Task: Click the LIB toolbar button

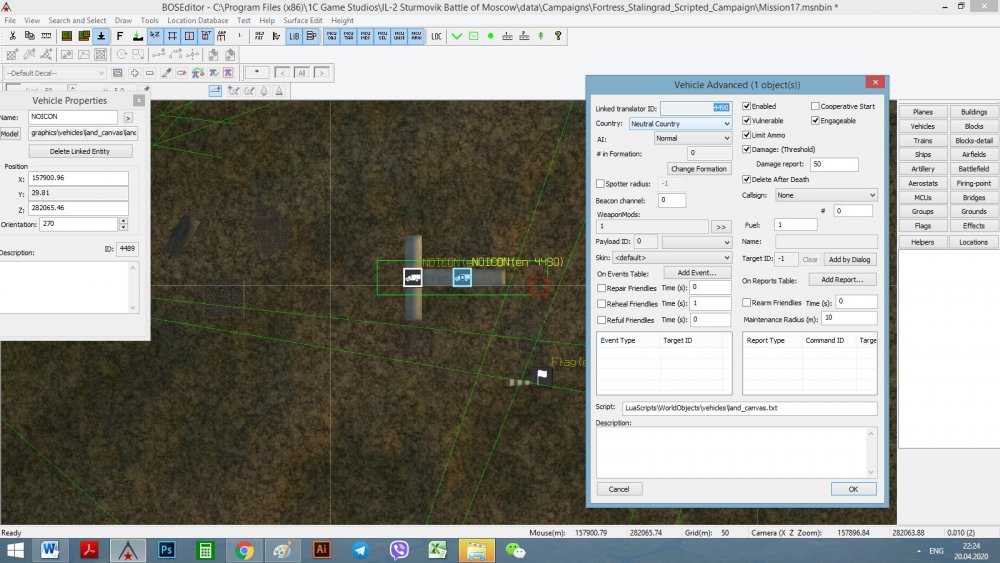Action: (x=295, y=36)
